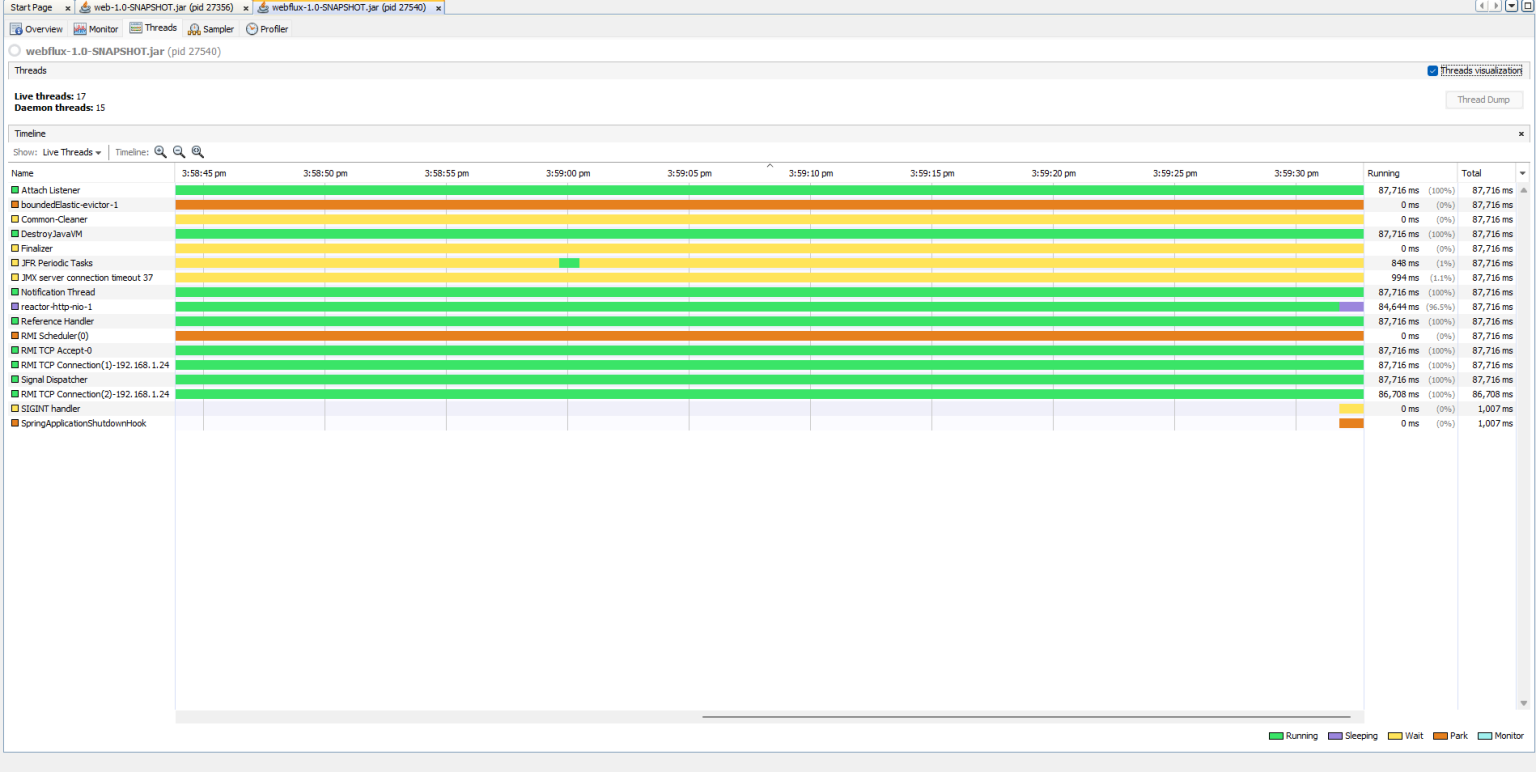The width and height of the screenshot is (1536, 772).
Task: Close the Timeline panel
Action: click(1521, 134)
